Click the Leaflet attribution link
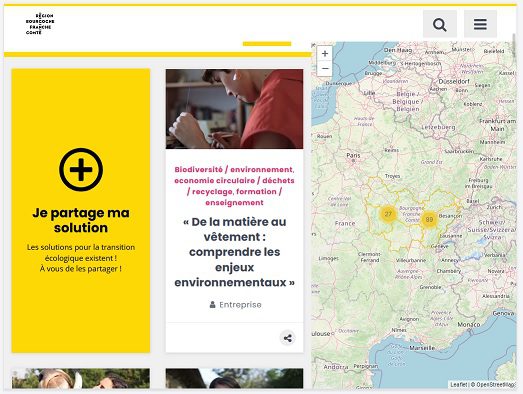 click(459, 385)
